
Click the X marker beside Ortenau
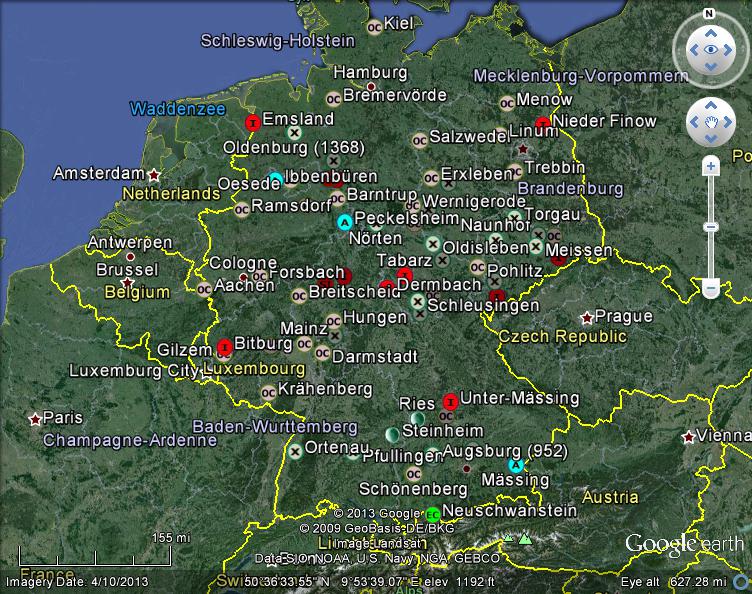pos(295,451)
